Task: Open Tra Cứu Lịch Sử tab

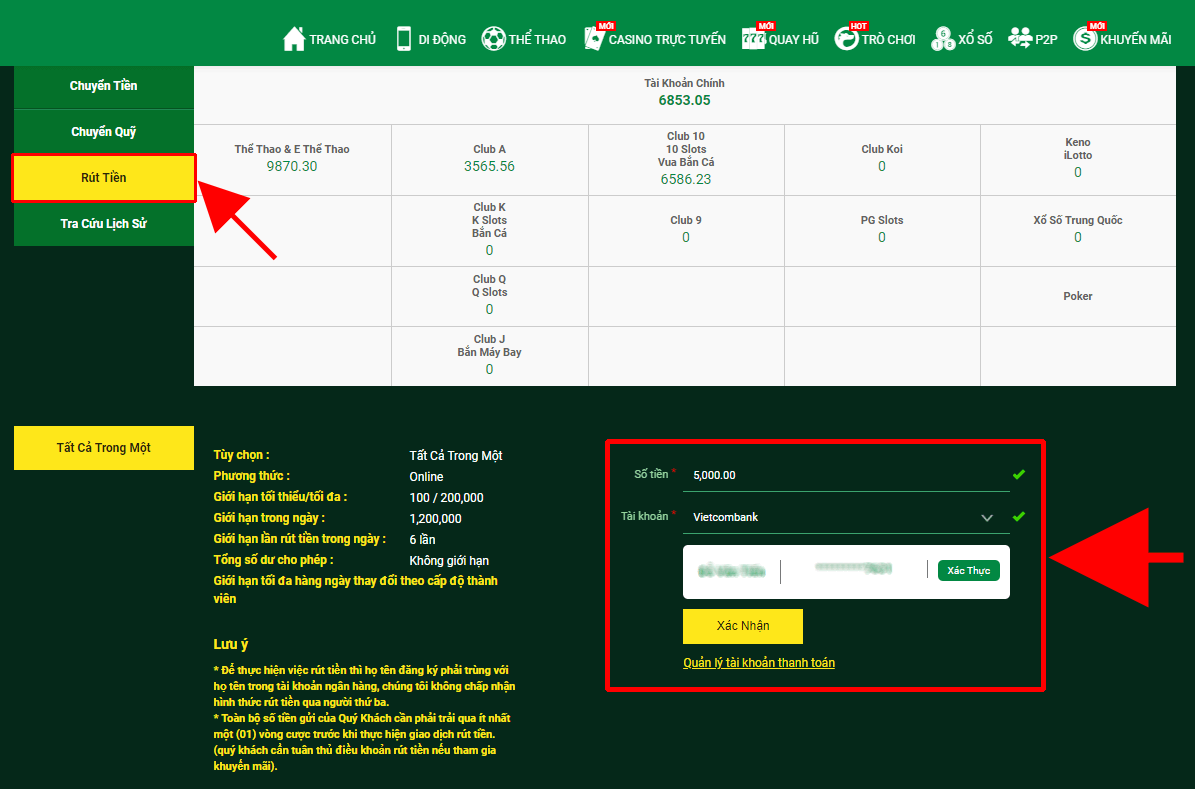Action: click(104, 223)
